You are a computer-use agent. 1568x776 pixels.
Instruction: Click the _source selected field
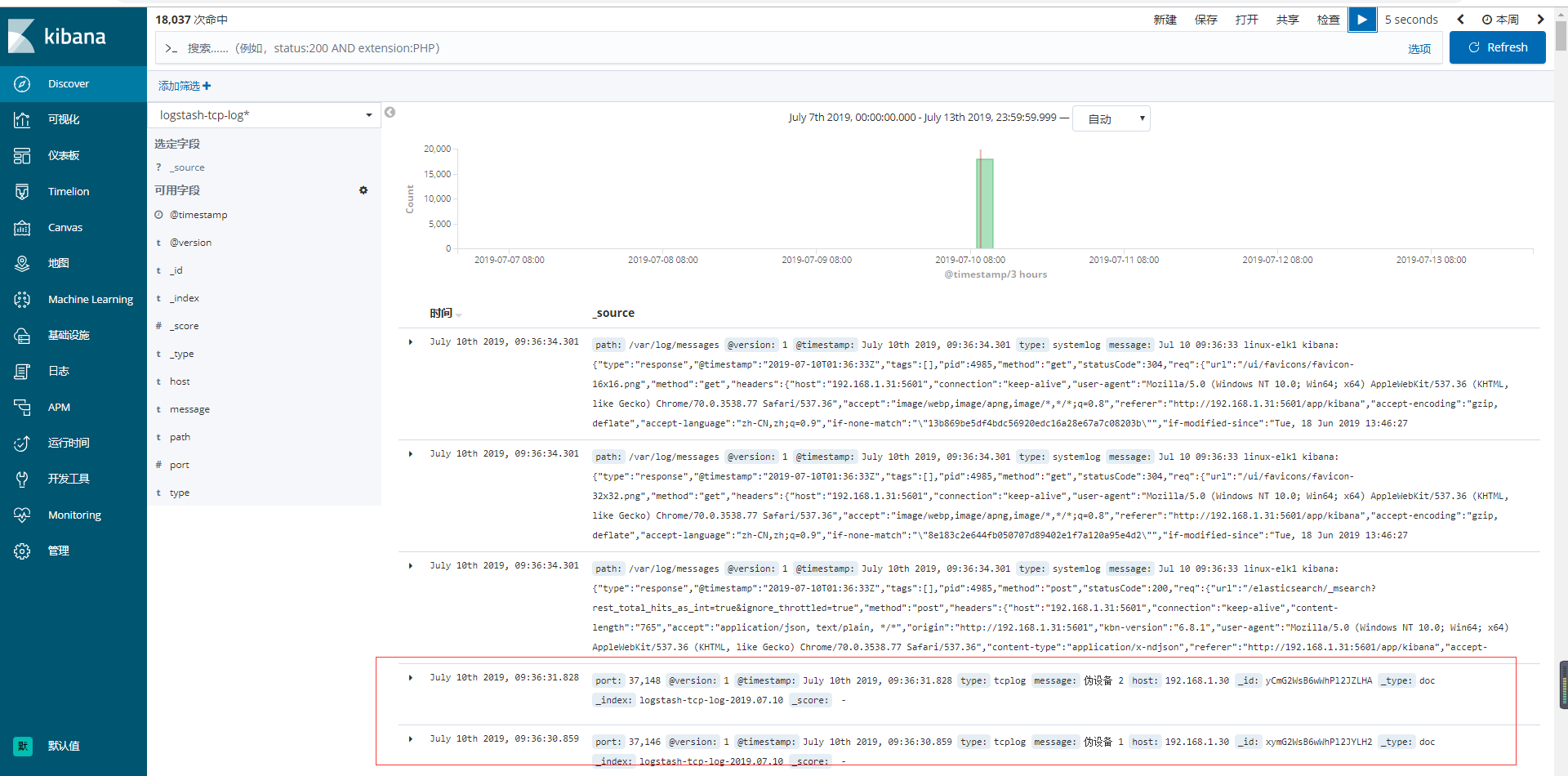[x=187, y=167]
